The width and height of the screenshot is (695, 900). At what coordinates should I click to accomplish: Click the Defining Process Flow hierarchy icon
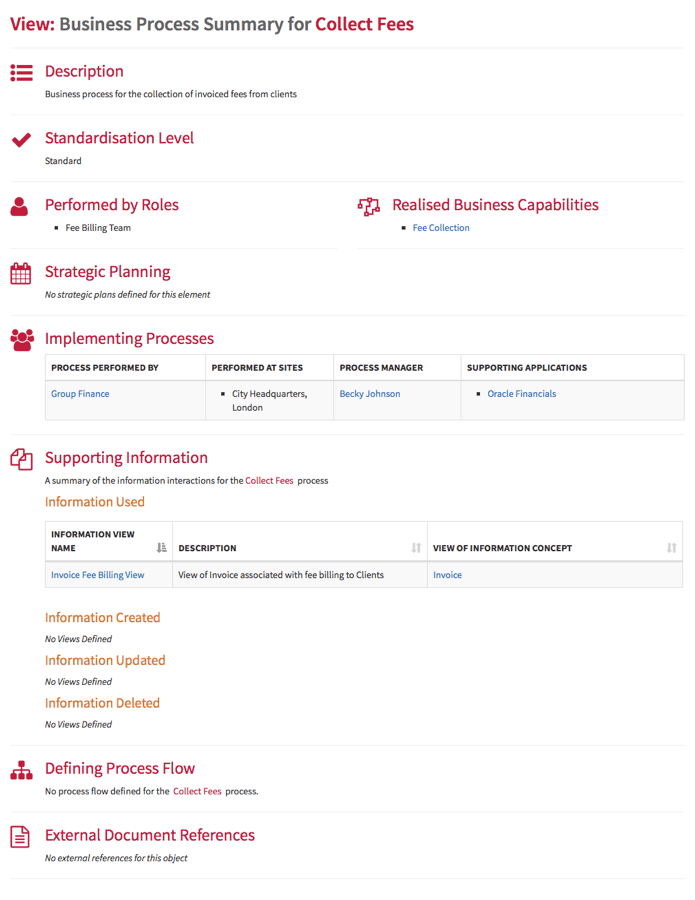click(21, 770)
